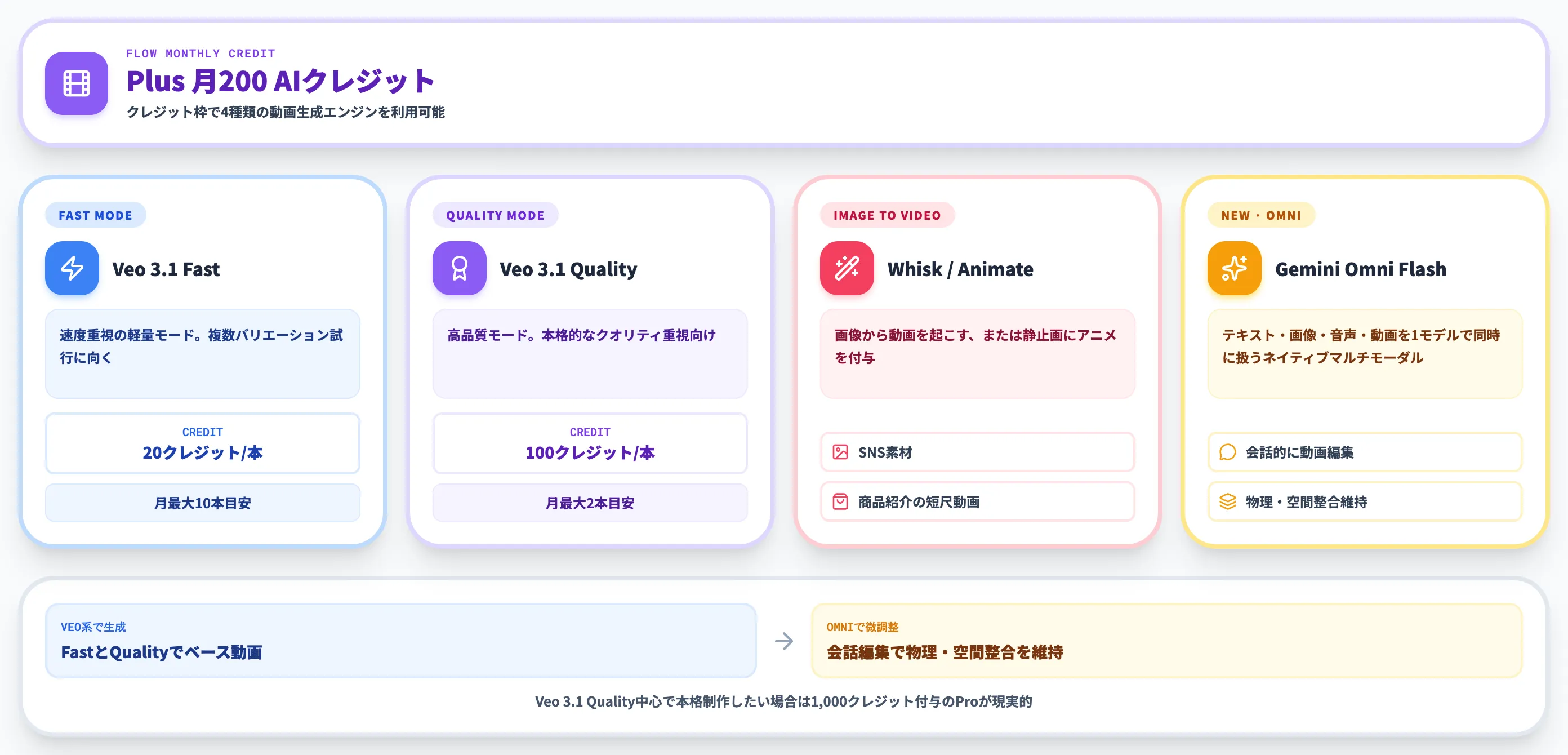Click the 高品質モード description text
This screenshot has height=755, width=1568.
pyautogui.click(x=581, y=335)
